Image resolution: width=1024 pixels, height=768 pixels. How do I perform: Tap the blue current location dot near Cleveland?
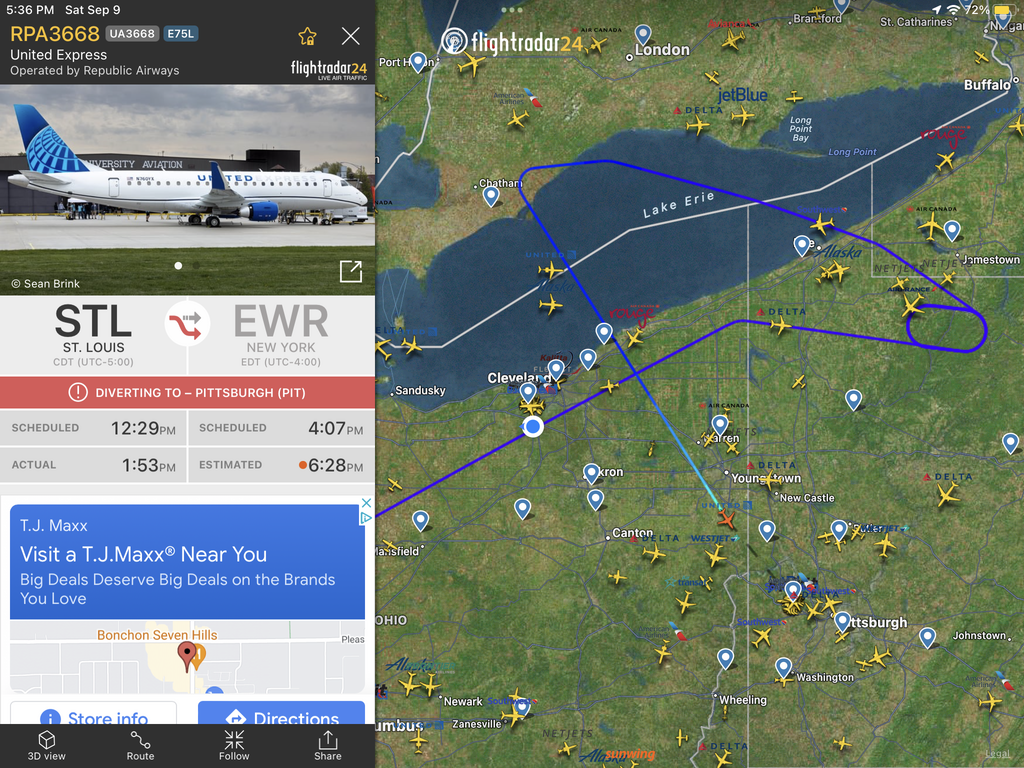(533, 427)
